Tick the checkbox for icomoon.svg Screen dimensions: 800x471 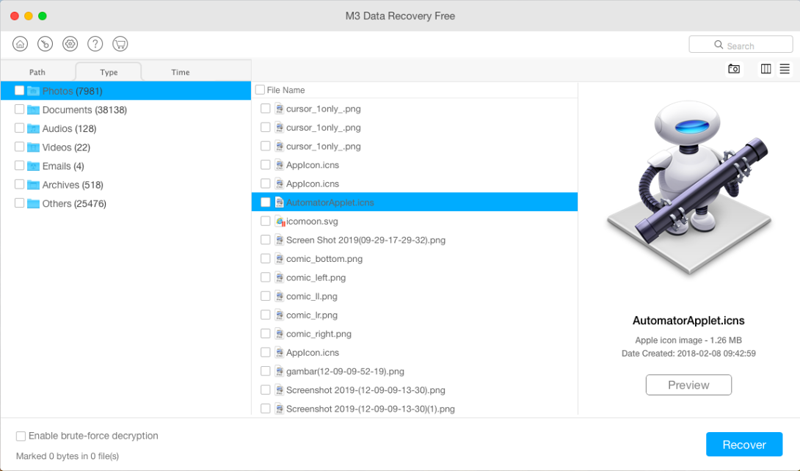[x=265, y=221]
